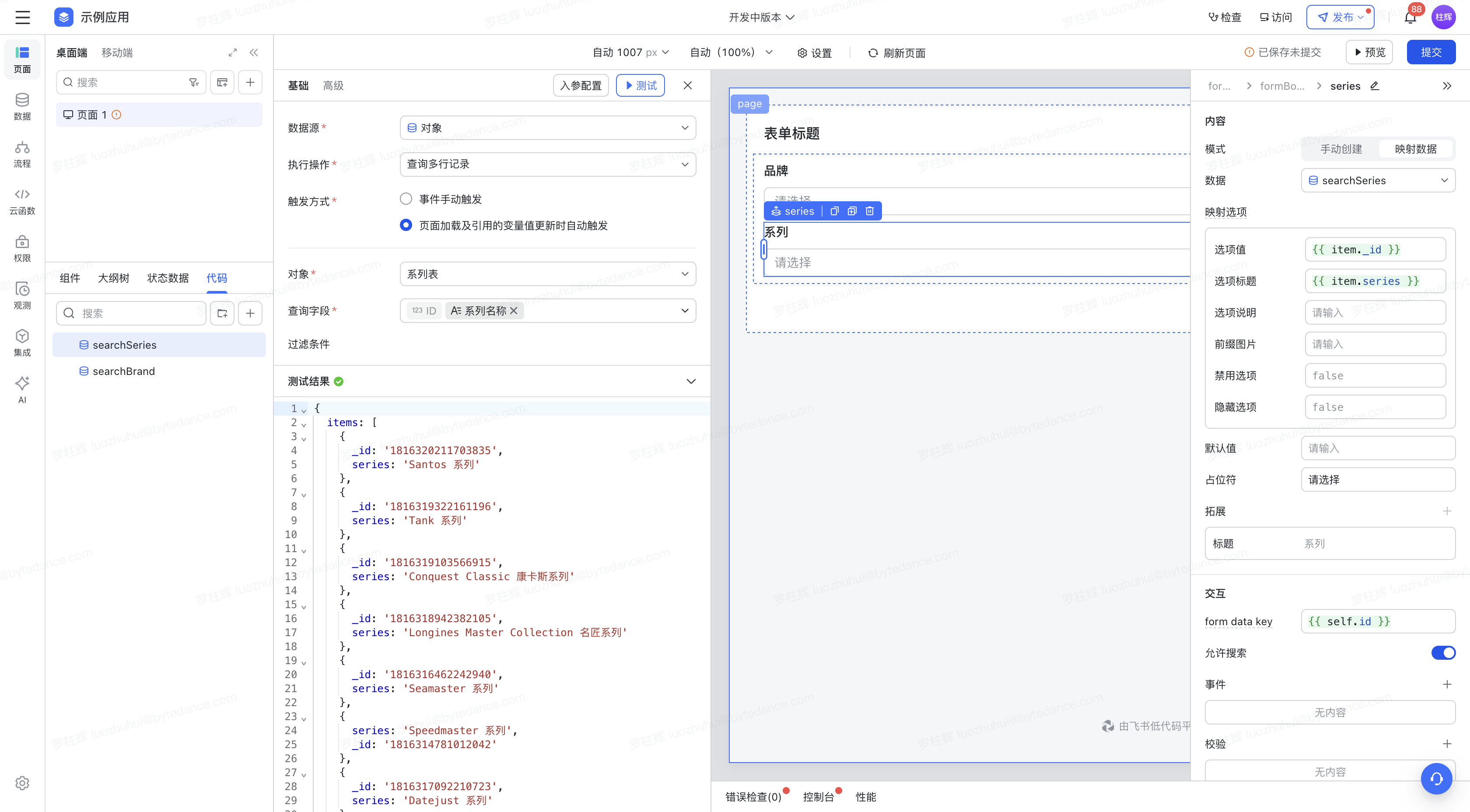Switch mode to 手动创建

pos(1340,149)
